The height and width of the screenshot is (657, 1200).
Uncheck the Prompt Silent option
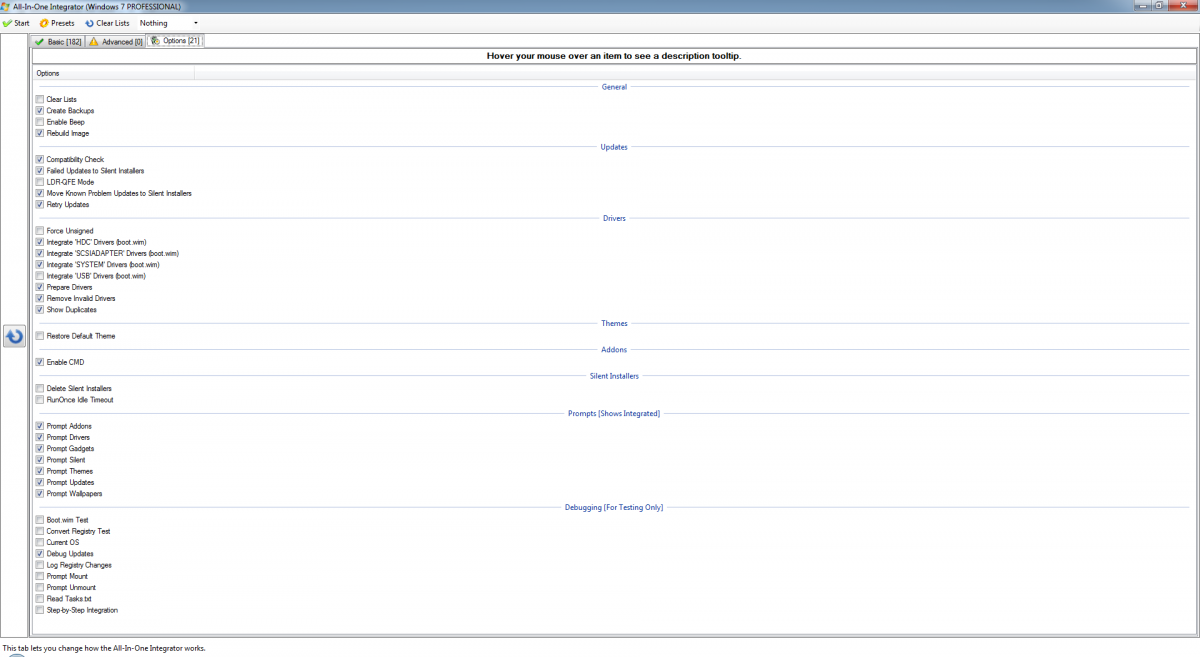click(x=40, y=460)
